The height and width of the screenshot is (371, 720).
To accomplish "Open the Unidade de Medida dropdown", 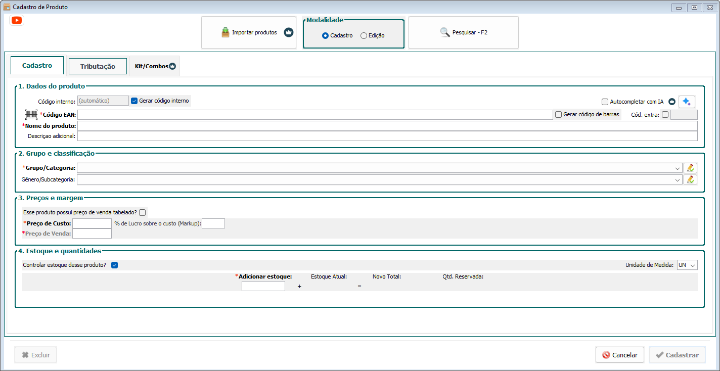I will 687,265.
